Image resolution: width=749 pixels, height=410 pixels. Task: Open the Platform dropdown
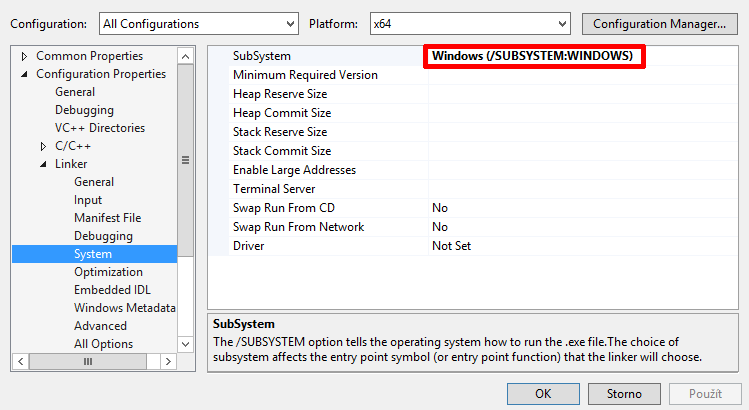(x=468, y=23)
